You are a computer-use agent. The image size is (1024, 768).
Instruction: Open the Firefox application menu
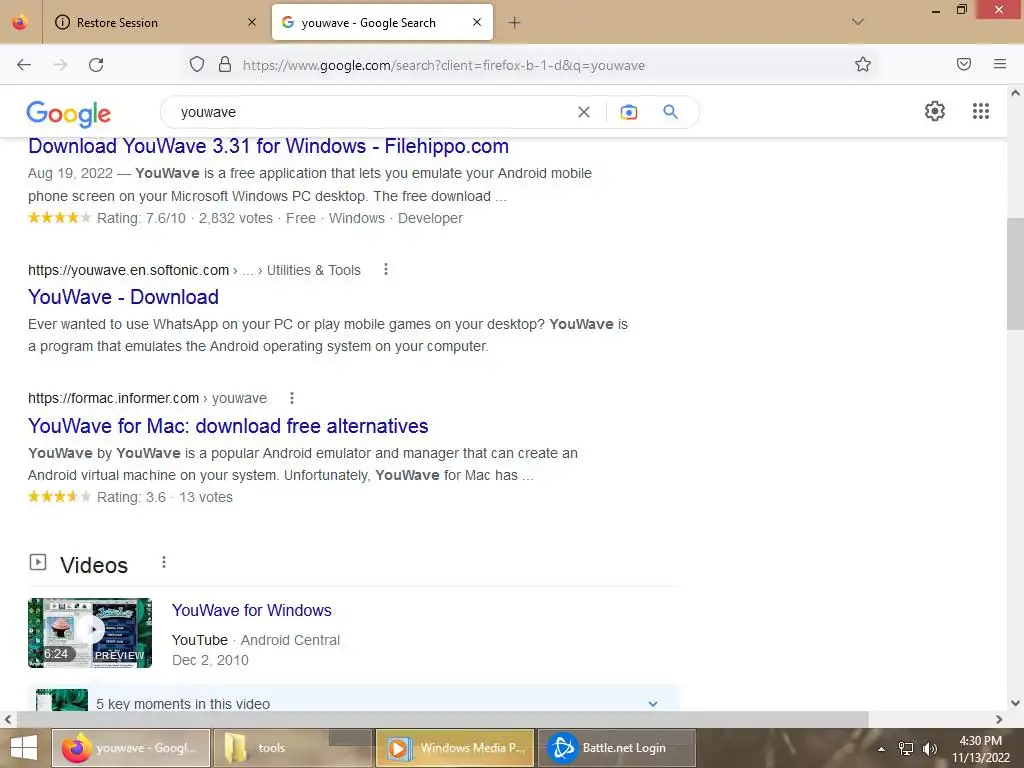(1000, 64)
